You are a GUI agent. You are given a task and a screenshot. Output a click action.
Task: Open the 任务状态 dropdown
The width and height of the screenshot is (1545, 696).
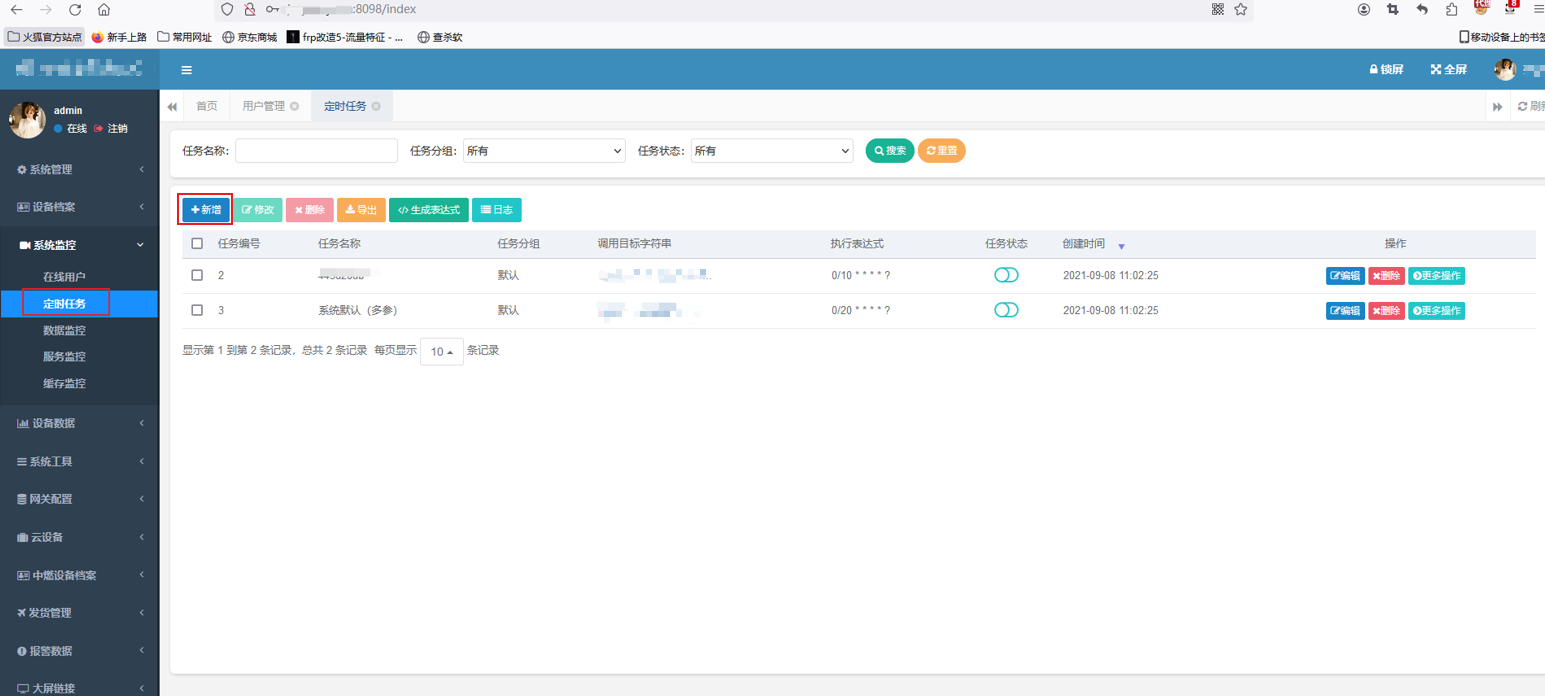771,151
